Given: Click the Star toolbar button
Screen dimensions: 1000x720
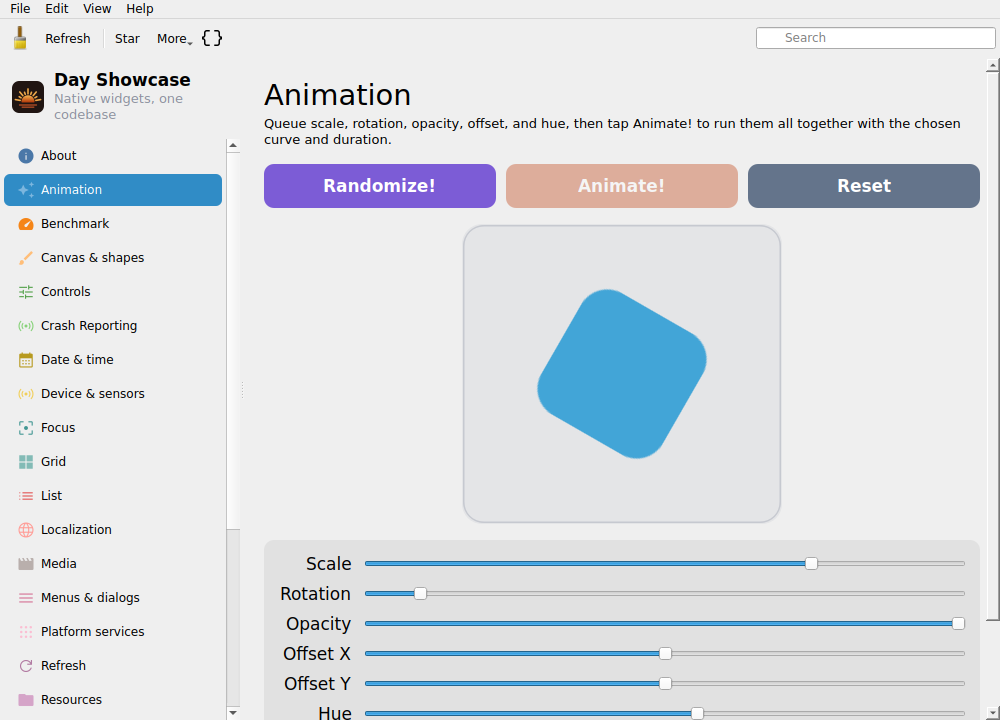Looking at the screenshot, I should (x=127, y=38).
